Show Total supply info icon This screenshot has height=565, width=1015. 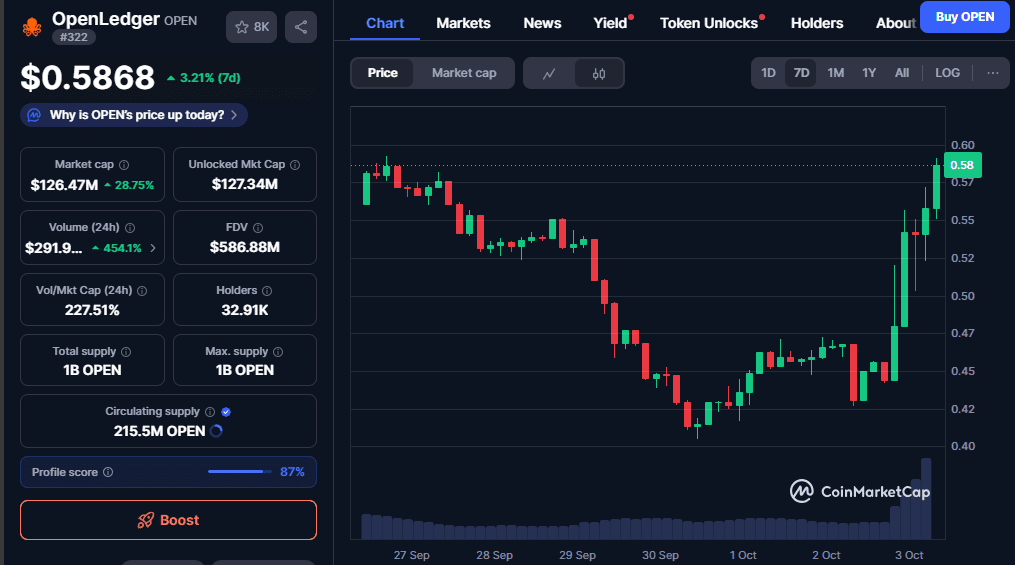tap(126, 352)
